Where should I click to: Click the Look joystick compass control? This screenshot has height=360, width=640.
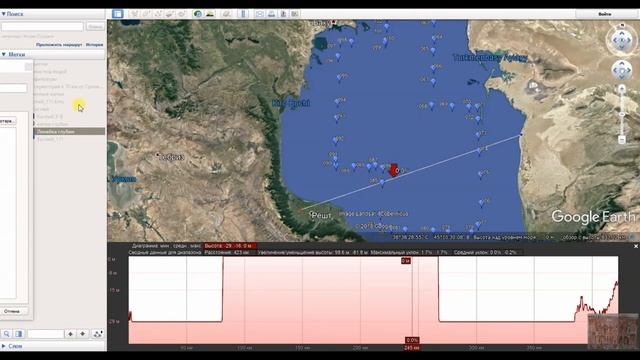(622, 40)
